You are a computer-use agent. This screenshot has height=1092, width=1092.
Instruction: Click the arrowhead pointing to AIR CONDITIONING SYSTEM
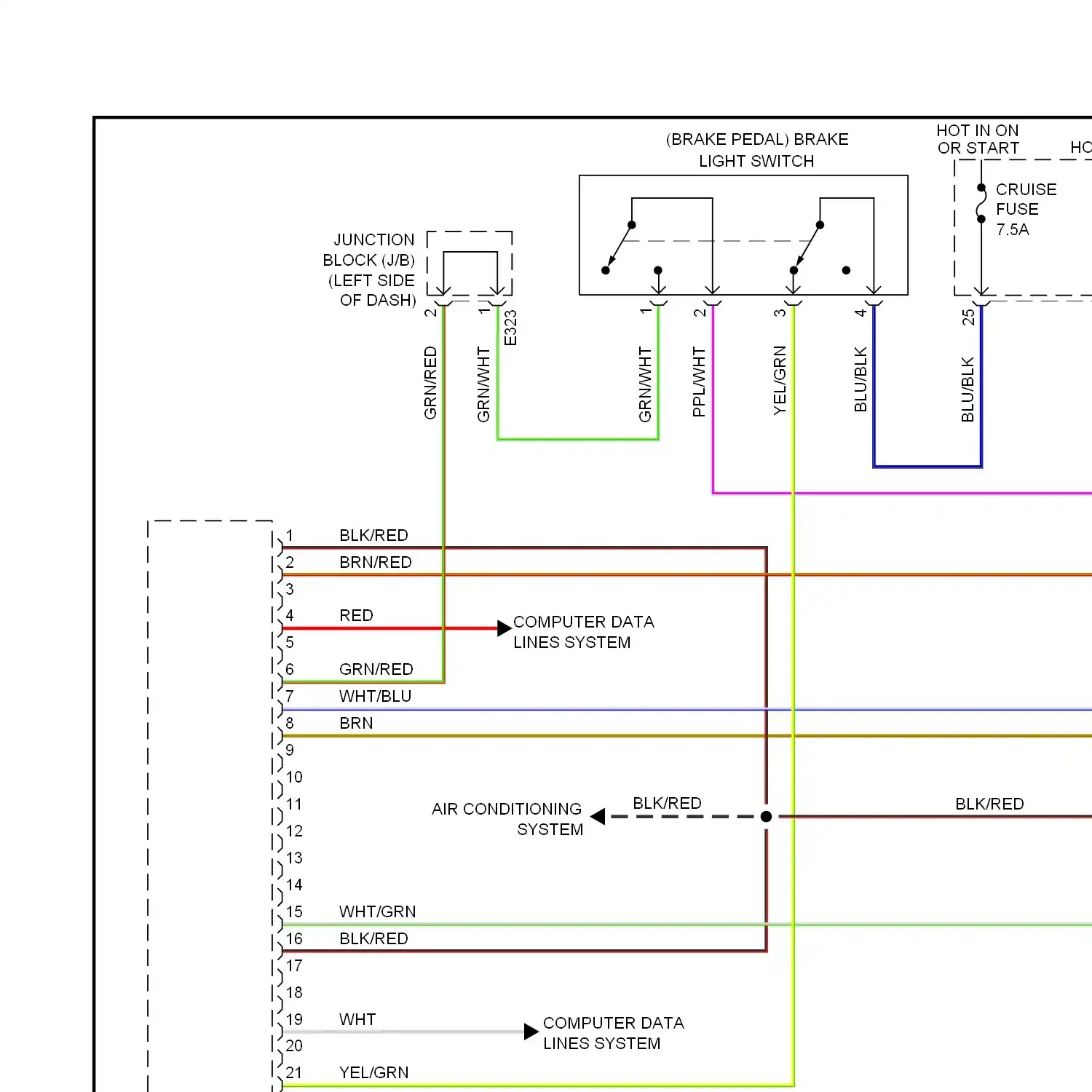(x=598, y=817)
